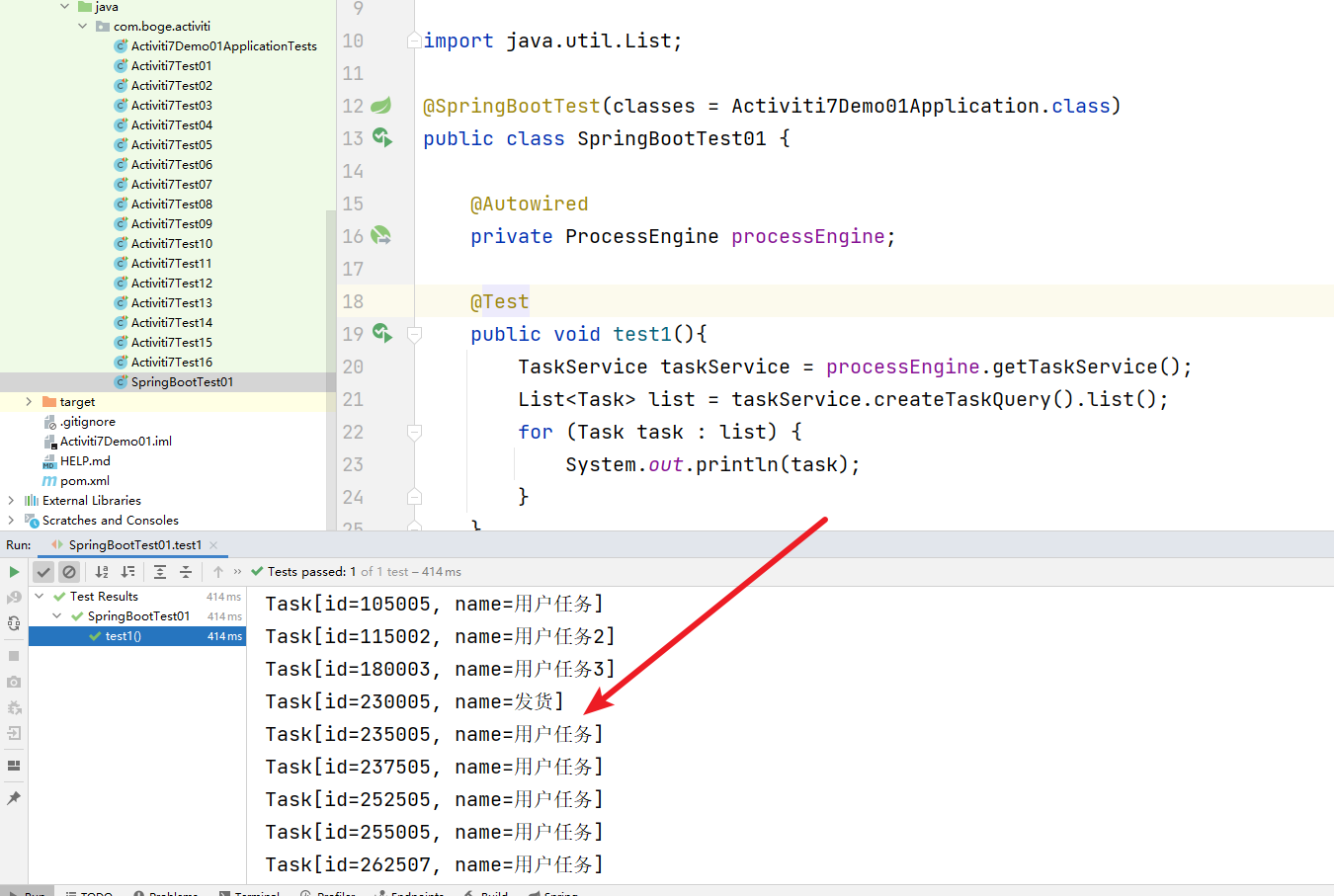Close the SpringBootTest01.test1 run tab
Screen dimensions: 1334x896
tap(213, 545)
